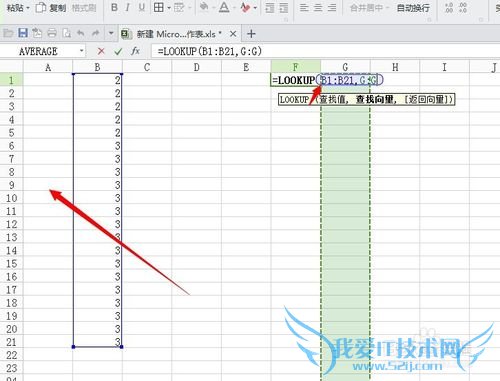Click the Bold formatting icon
Viewport: 500px width, 381px height.
(x=114, y=7)
